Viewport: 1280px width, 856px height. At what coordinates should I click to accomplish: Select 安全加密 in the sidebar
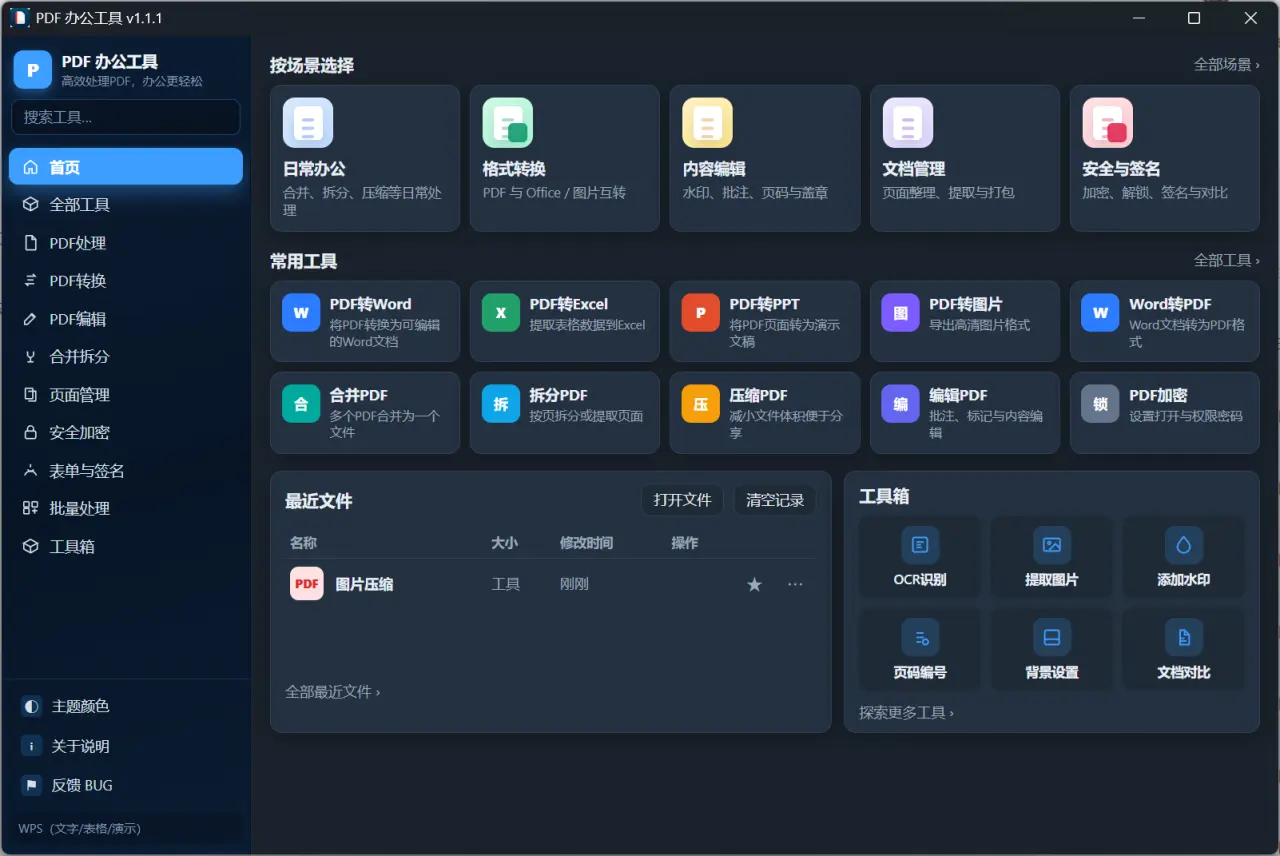(x=126, y=433)
